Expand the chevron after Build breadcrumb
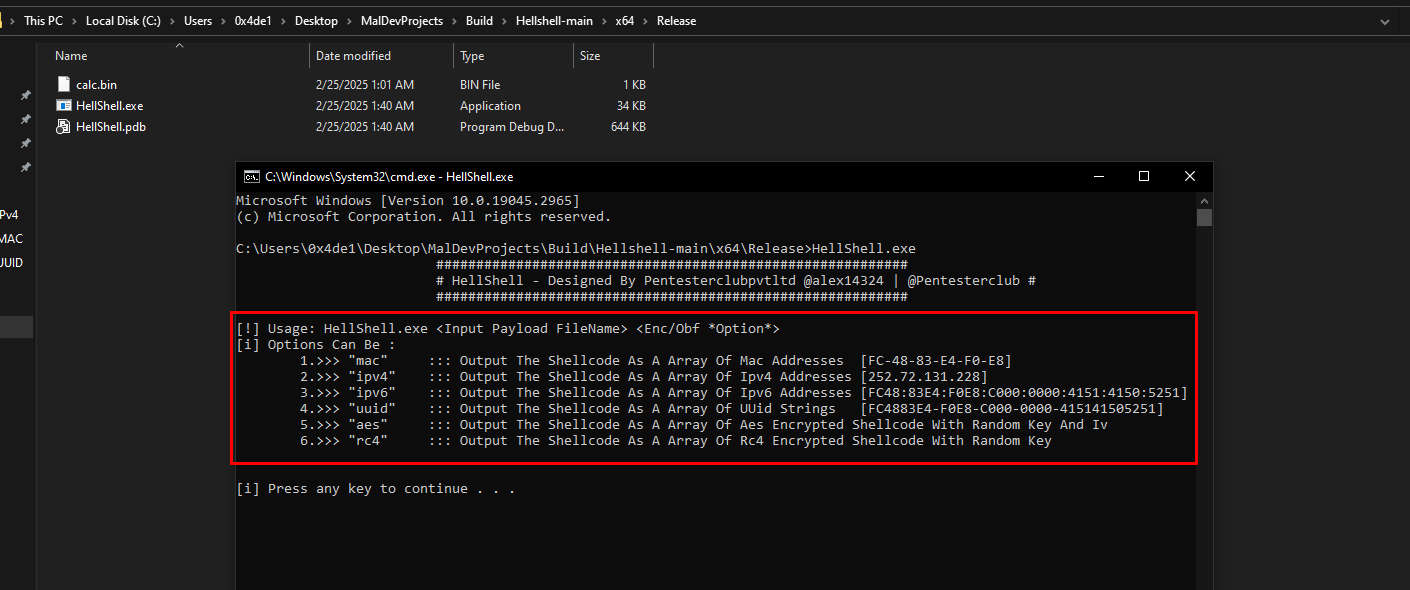The width and height of the screenshot is (1410, 590). (x=506, y=21)
